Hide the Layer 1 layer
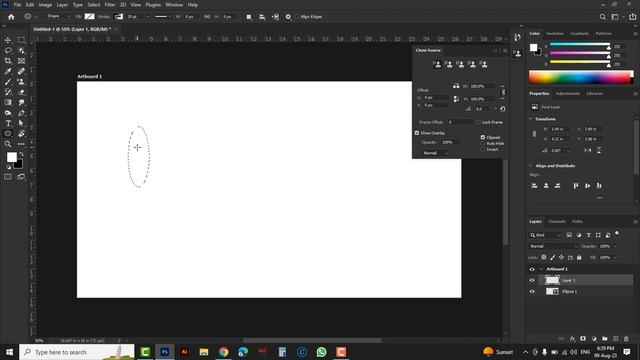640x360 pixels. coord(532,280)
